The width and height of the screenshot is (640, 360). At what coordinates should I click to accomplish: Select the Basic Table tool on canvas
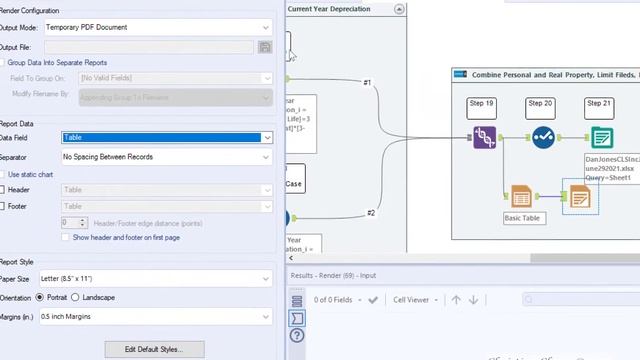(521, 196)
